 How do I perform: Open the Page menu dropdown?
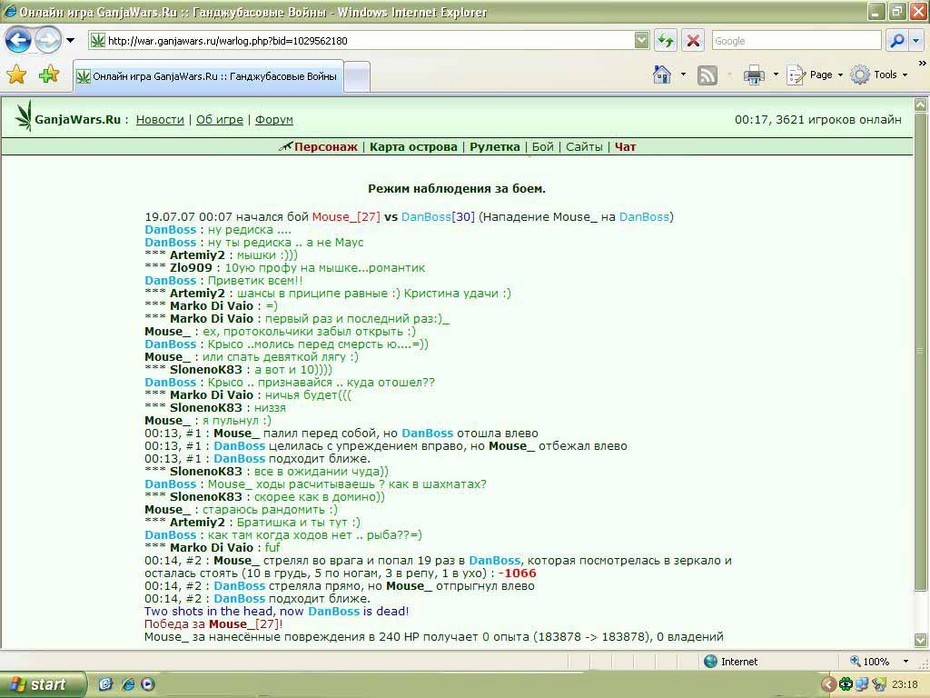pos(815,75)
